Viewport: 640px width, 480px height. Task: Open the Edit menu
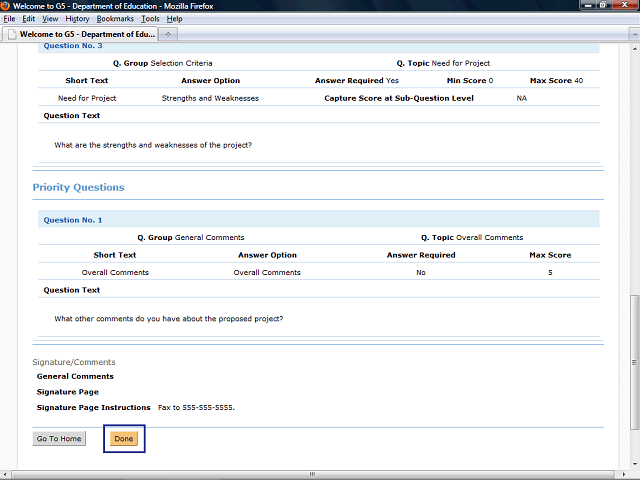[x=29, y=19]
